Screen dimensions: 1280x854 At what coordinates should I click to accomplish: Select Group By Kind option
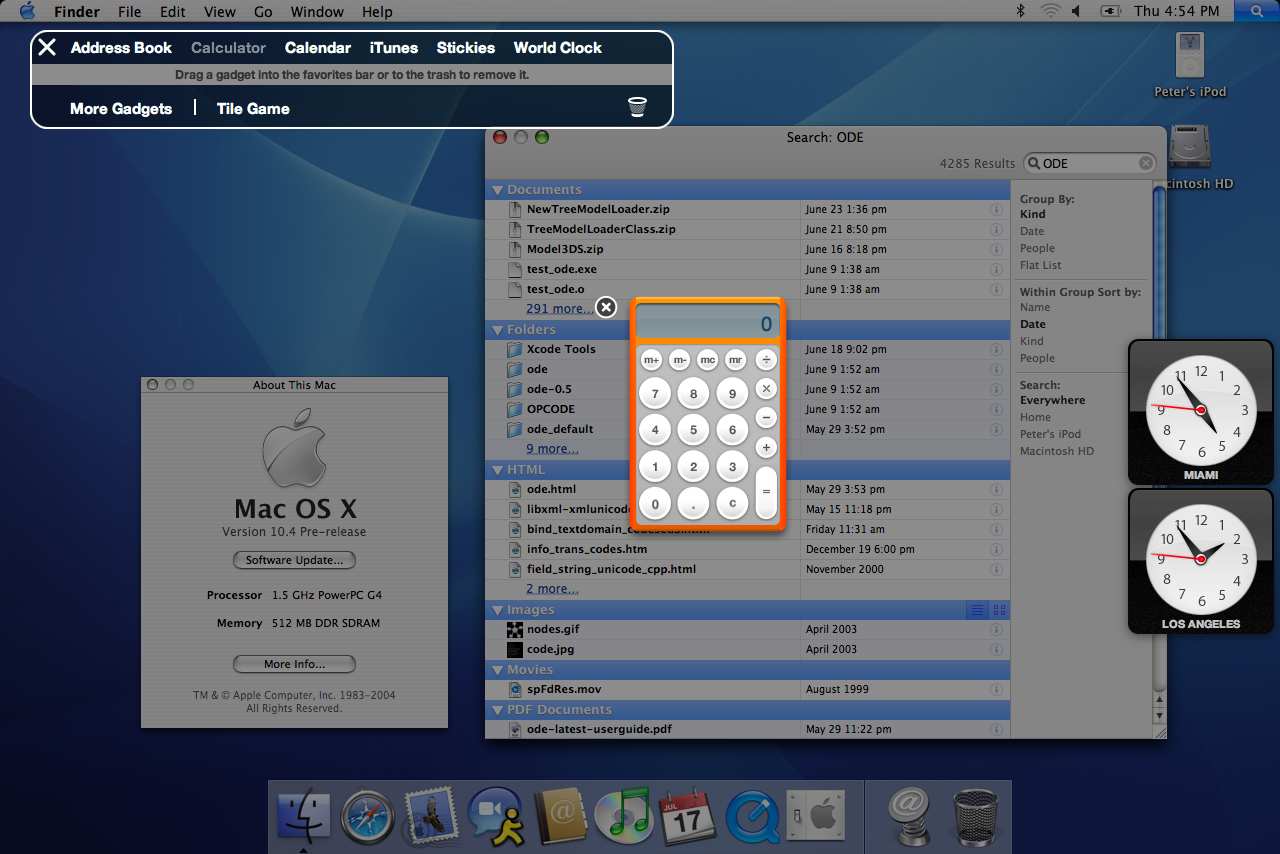(x=1032, y=214)
